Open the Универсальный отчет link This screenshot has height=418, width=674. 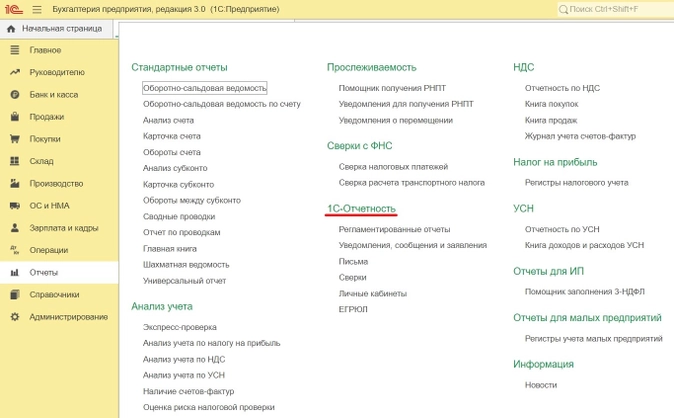[184, 281]
